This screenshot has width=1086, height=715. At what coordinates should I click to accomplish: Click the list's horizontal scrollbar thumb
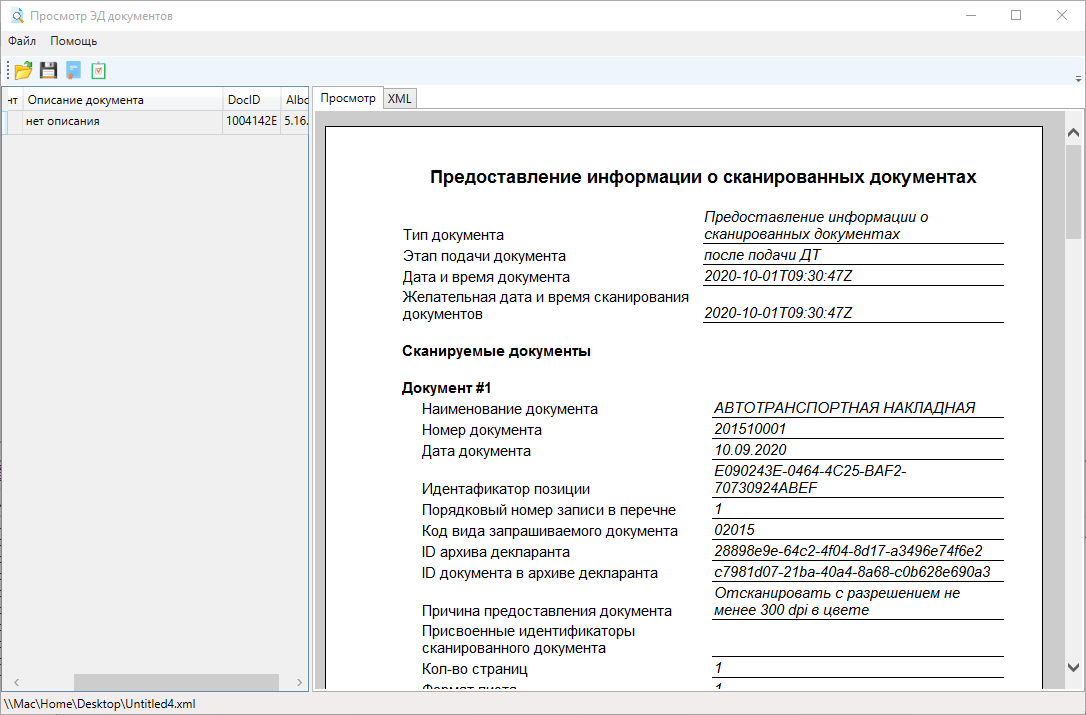point(176,682)
